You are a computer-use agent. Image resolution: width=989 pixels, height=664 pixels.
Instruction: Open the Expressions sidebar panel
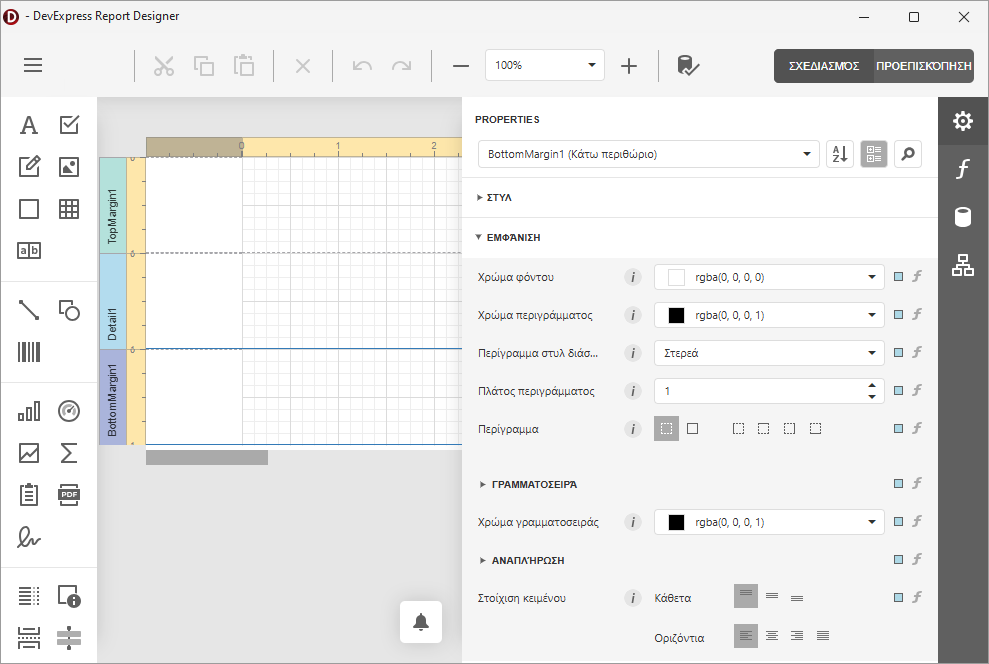[961, 169]
